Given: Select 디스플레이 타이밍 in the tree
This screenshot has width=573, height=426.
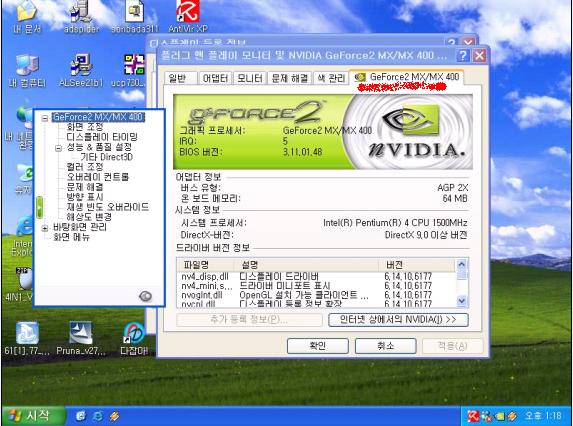Looking at the screenshot, I should tap(102, 137).
